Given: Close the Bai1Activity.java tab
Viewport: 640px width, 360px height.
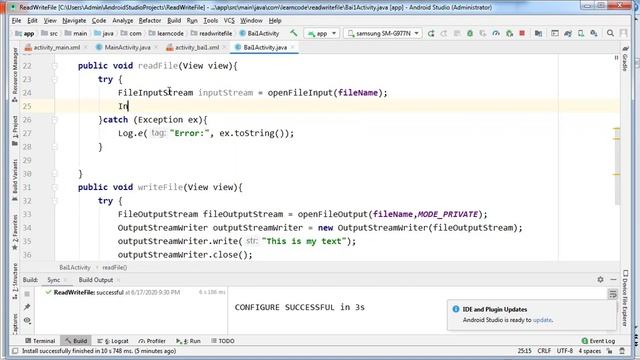Looking at the screenshot, I should pyautogui.click(x=293, y=48).
